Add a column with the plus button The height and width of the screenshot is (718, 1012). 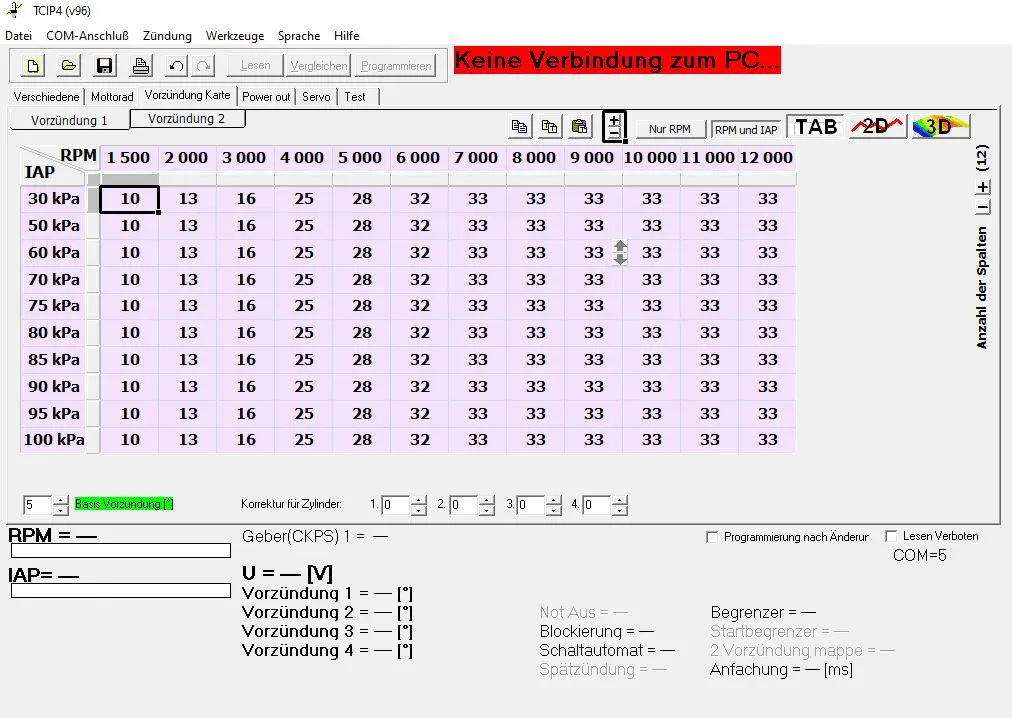(982, 187)
